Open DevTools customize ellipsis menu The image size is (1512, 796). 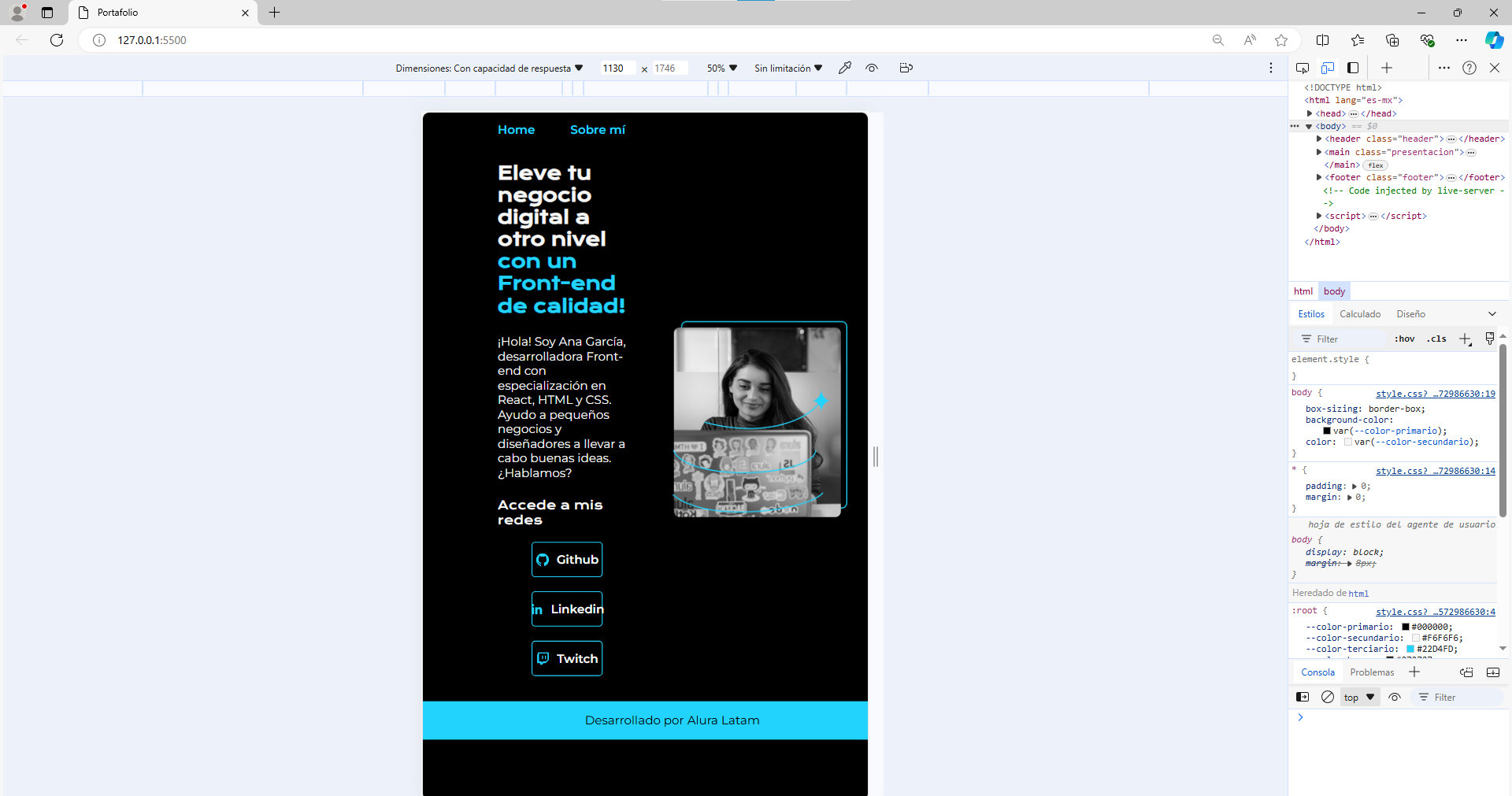pyautogui.click(x=1444, y=68)
